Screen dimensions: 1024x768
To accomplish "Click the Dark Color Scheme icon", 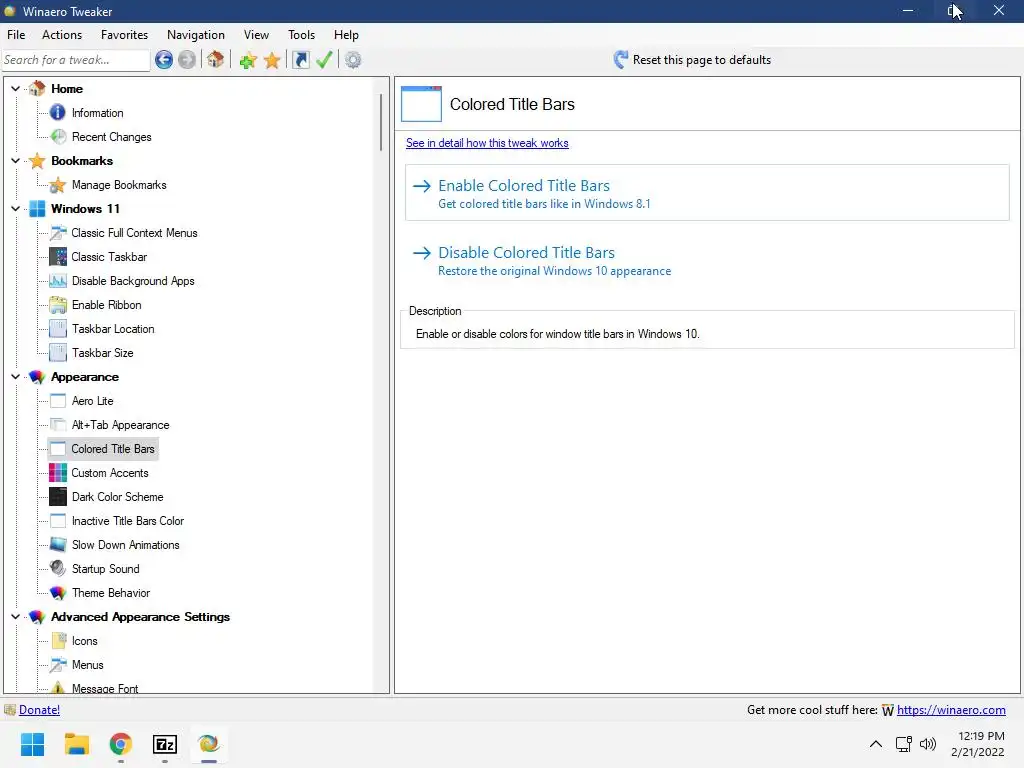I will point(58,496).
